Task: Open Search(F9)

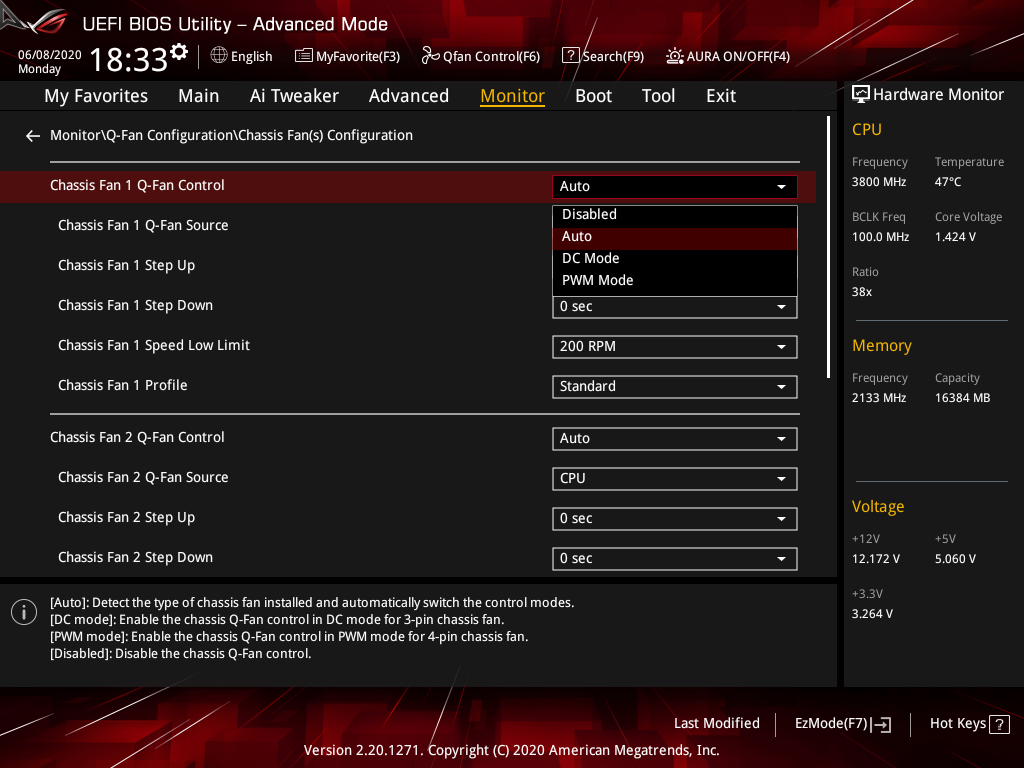Action: pyautogui.click(x=603, y=56)
